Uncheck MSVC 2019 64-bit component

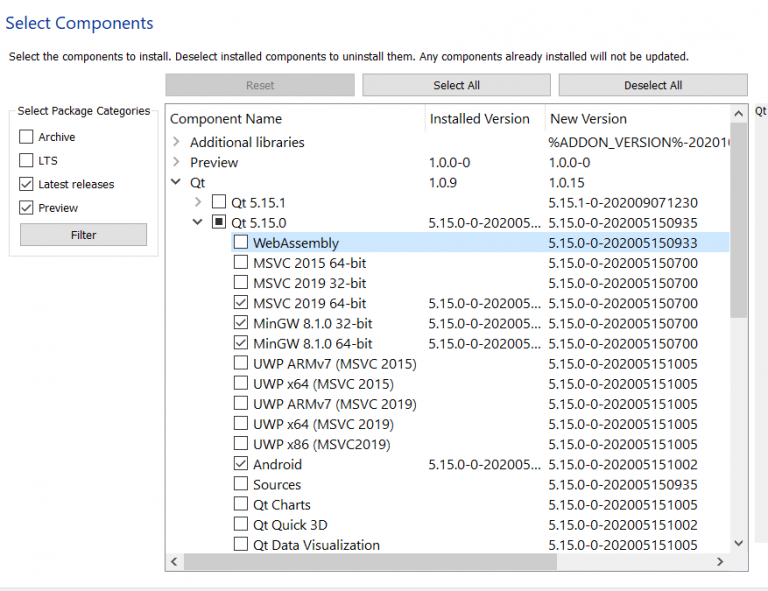point(241,303)
